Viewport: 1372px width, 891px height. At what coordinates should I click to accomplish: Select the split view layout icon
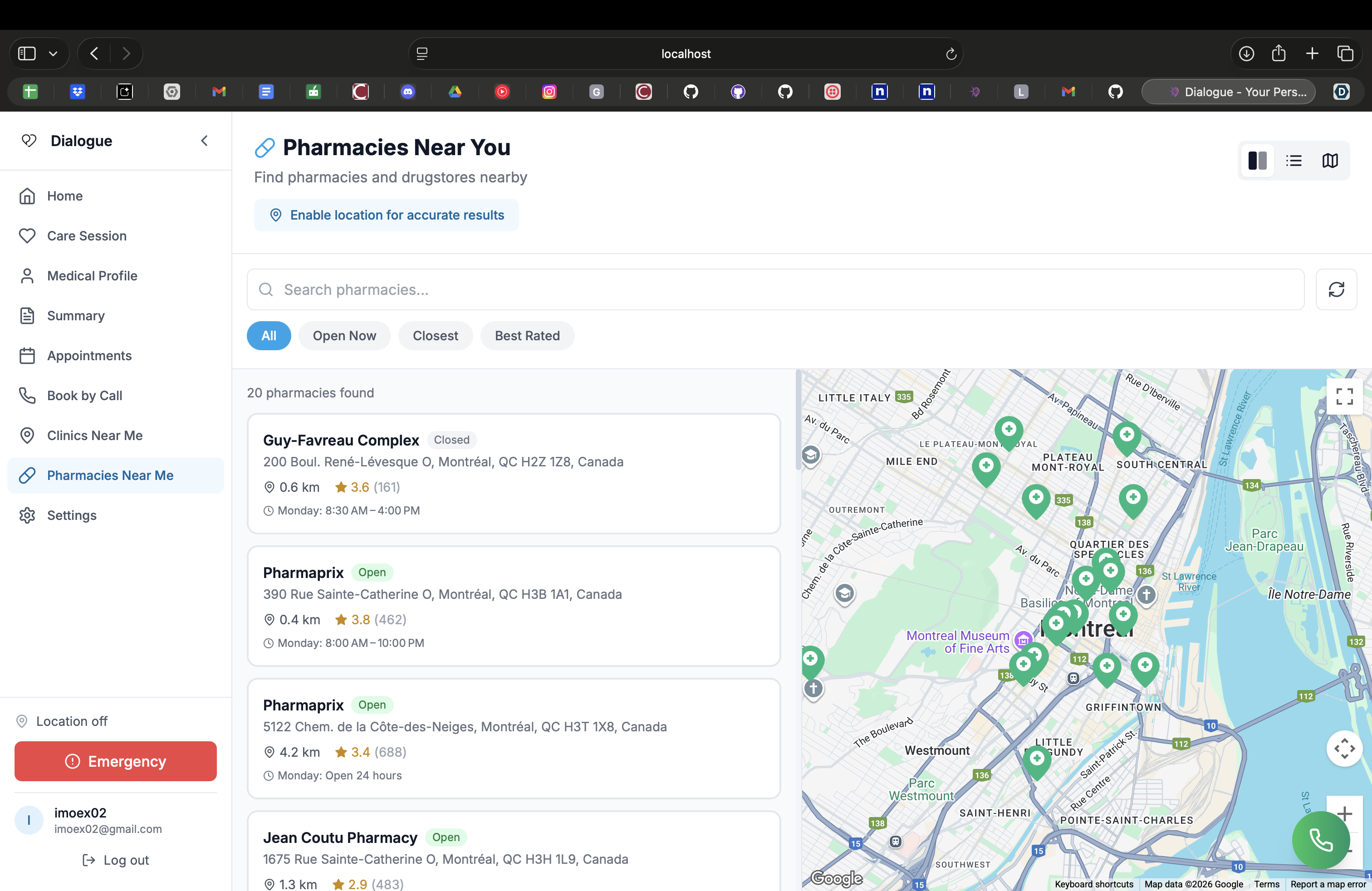click(x=1257, y=161)
